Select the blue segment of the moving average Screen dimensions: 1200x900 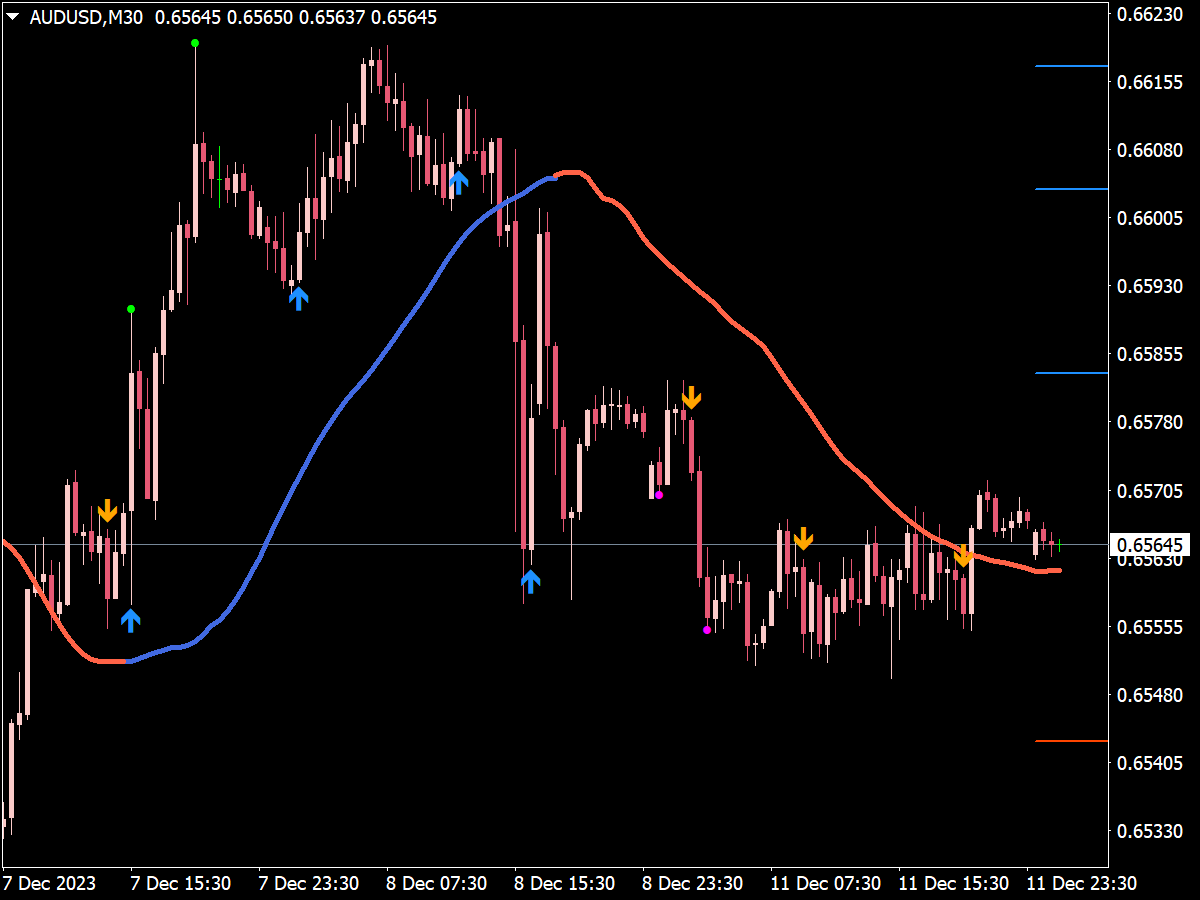point(340,410)
